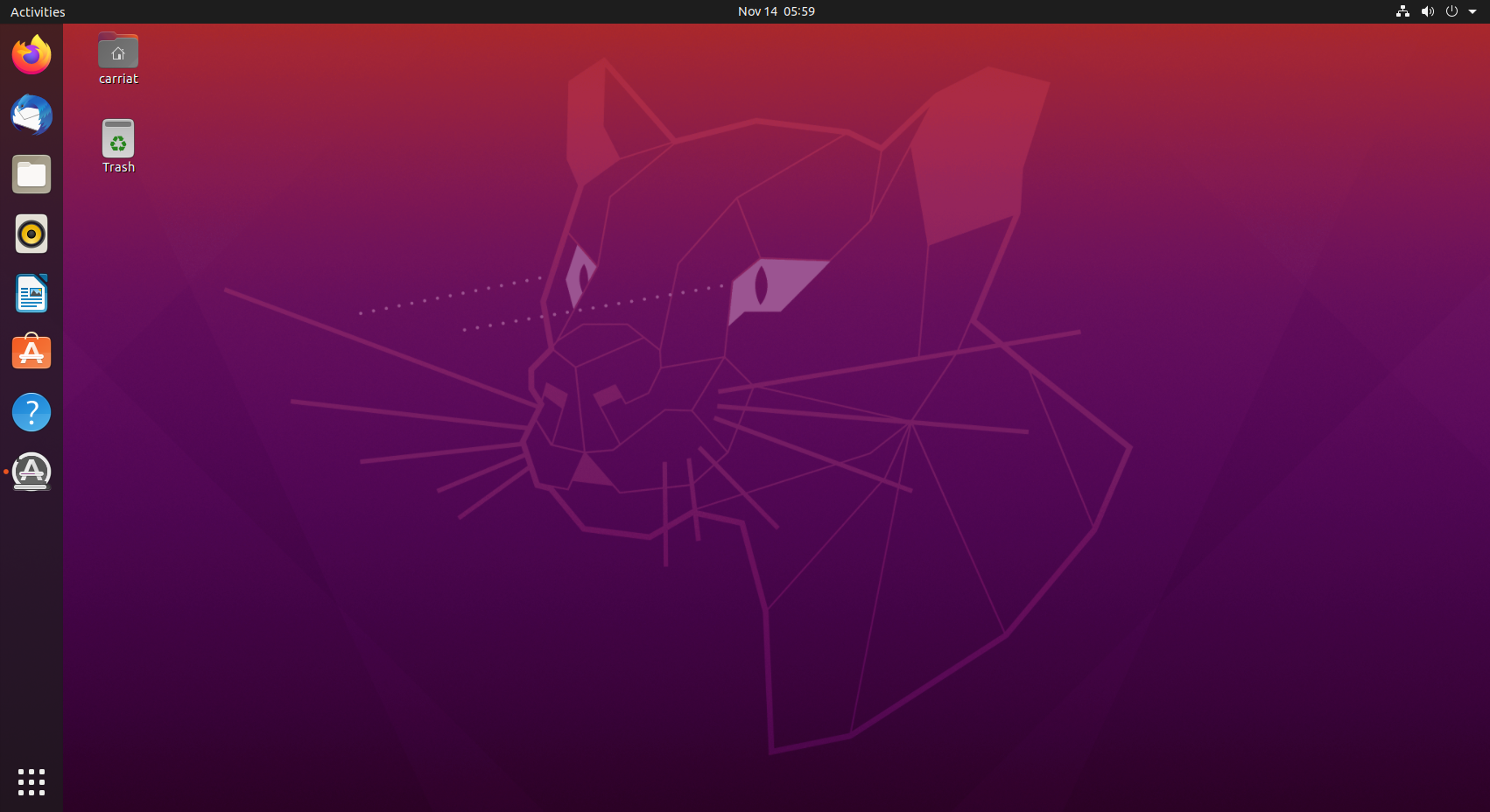Screen dimensions: 1490x812
Task: Click the Activities button
Action: pos(38,11)
